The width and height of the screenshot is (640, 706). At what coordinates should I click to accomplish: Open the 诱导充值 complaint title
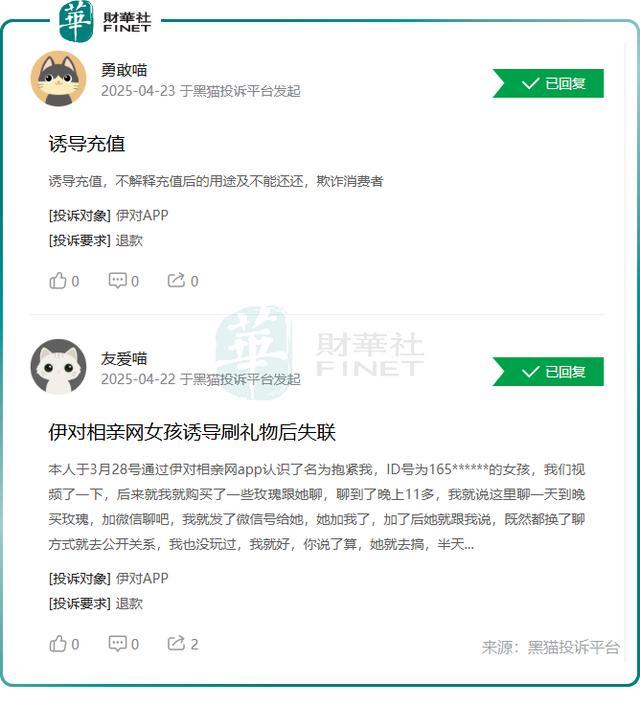(87, 144)
